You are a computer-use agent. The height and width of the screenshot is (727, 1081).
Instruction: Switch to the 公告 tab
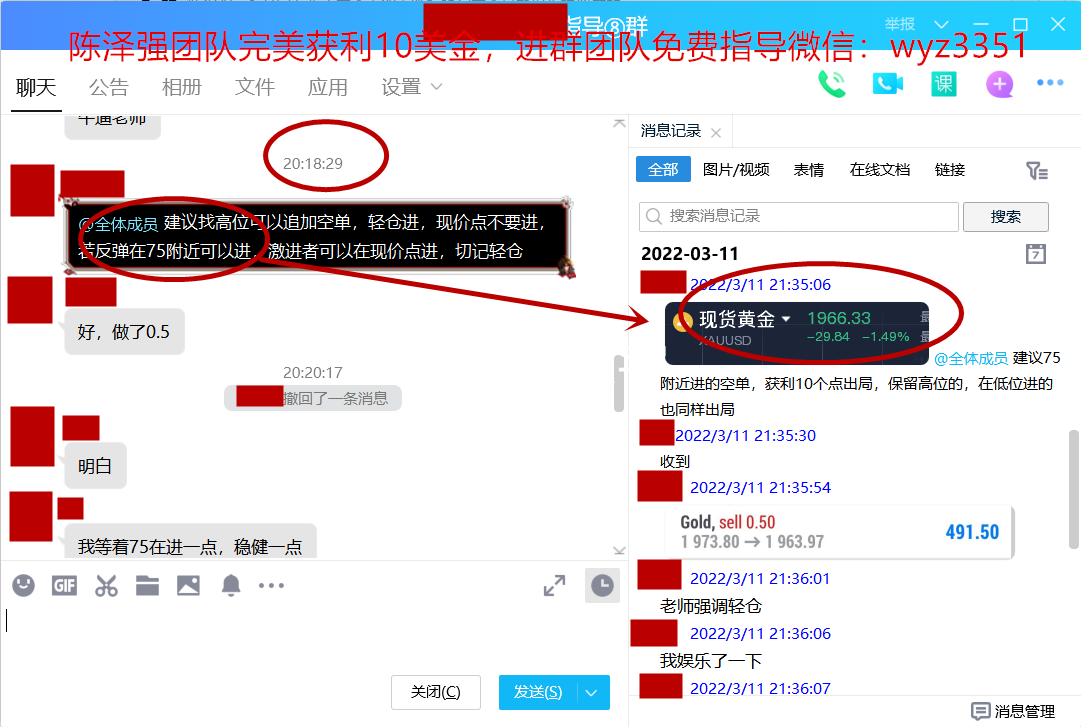[x=108, y=88]
